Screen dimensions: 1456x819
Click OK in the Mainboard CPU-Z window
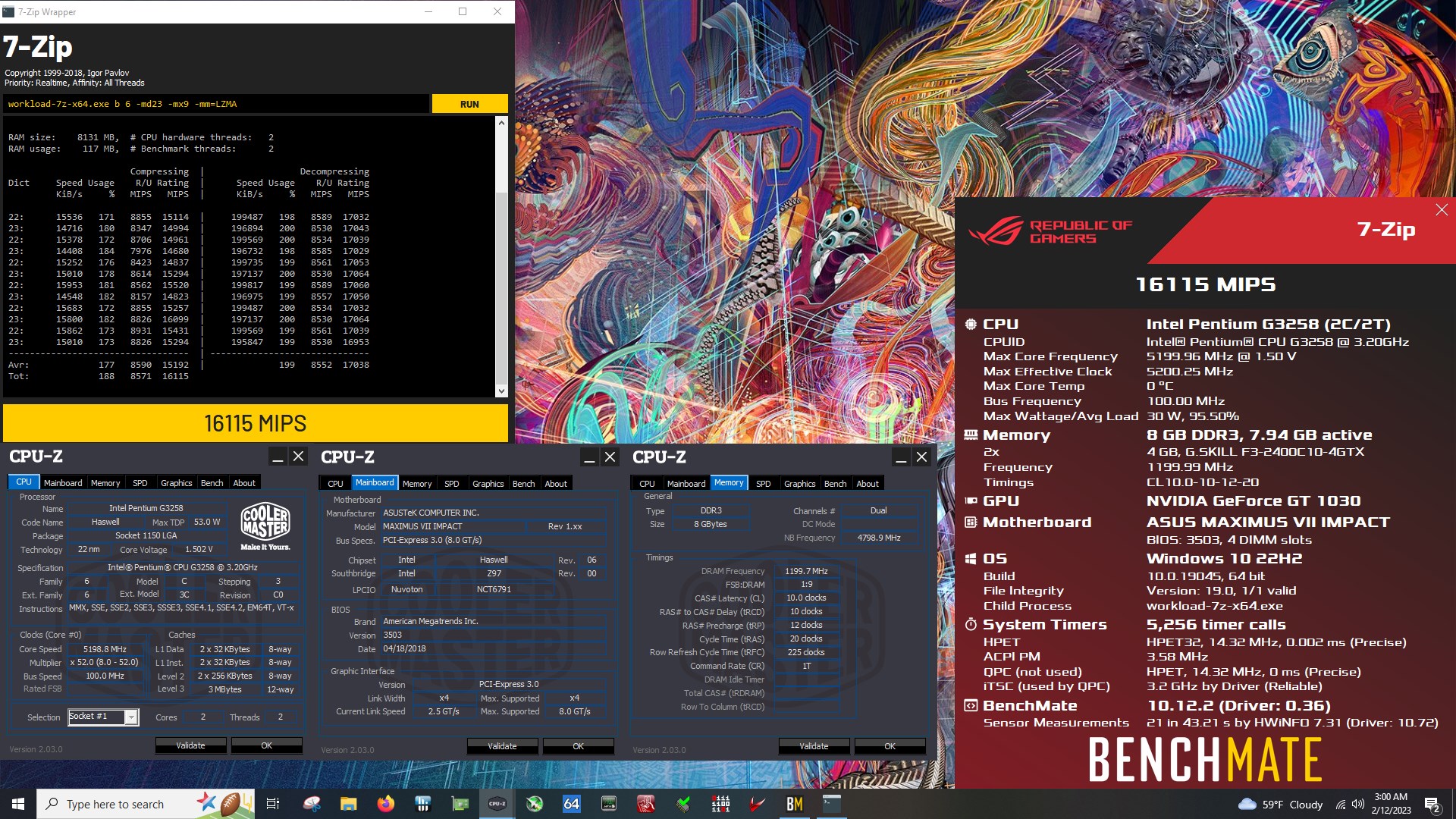[579, 746]
